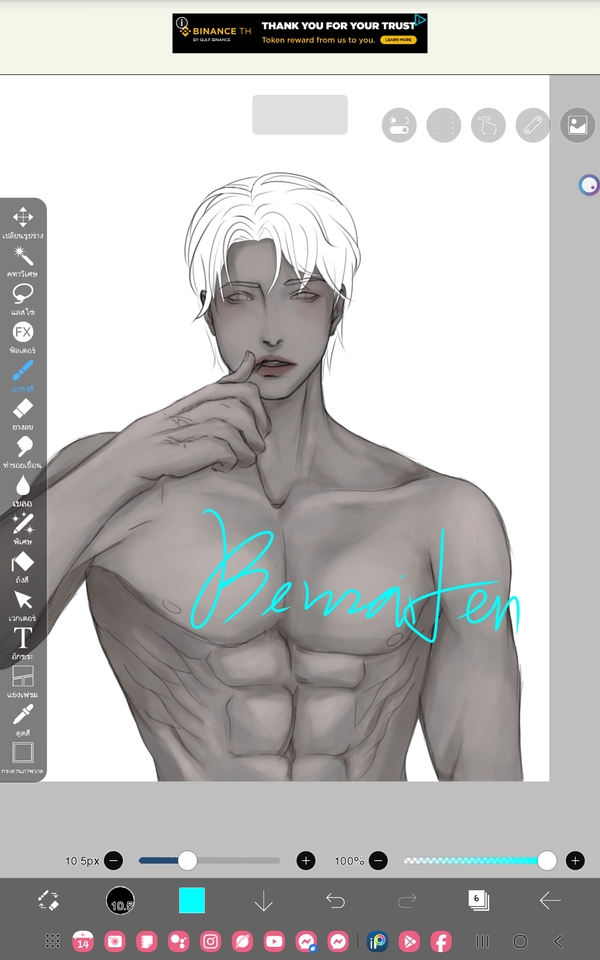Select the Blur droplet tool
This screenshot has height=960, width=600.
[x=22, y=485]
